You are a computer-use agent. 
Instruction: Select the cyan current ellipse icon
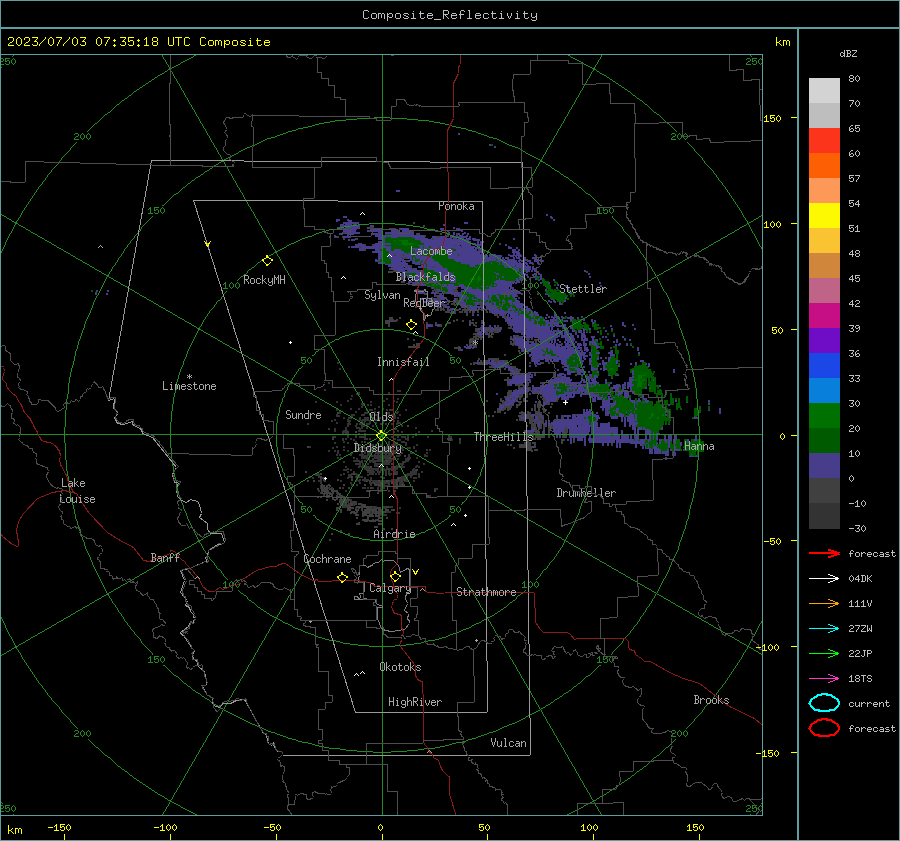(x=824, y=703)
